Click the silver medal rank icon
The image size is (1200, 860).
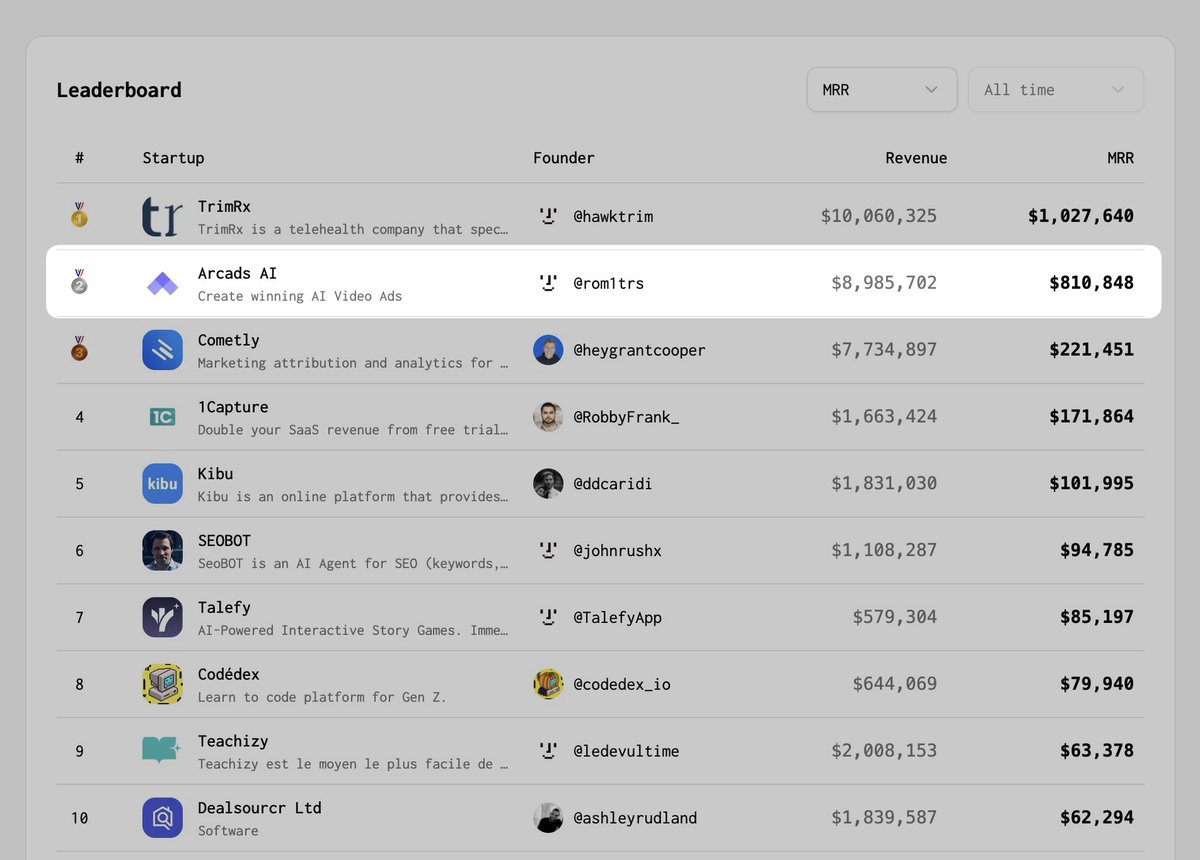pyautogui.click(x=79, y=281)
